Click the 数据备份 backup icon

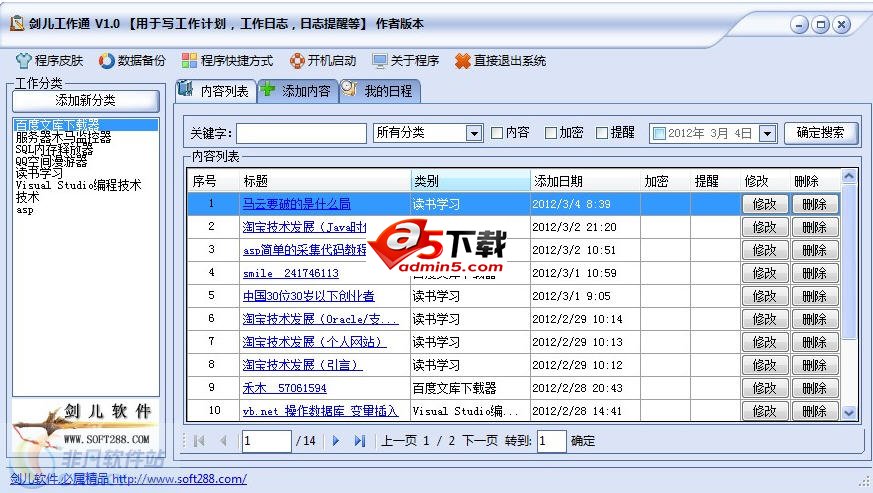click(106, 61)
